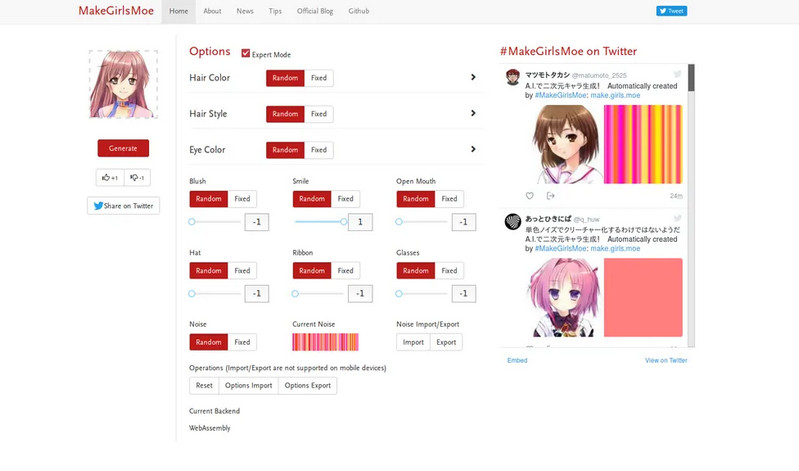Click Share on Twitter button
Screen dimensions: 799x471
pyautogui.click(x=123, y=206)
